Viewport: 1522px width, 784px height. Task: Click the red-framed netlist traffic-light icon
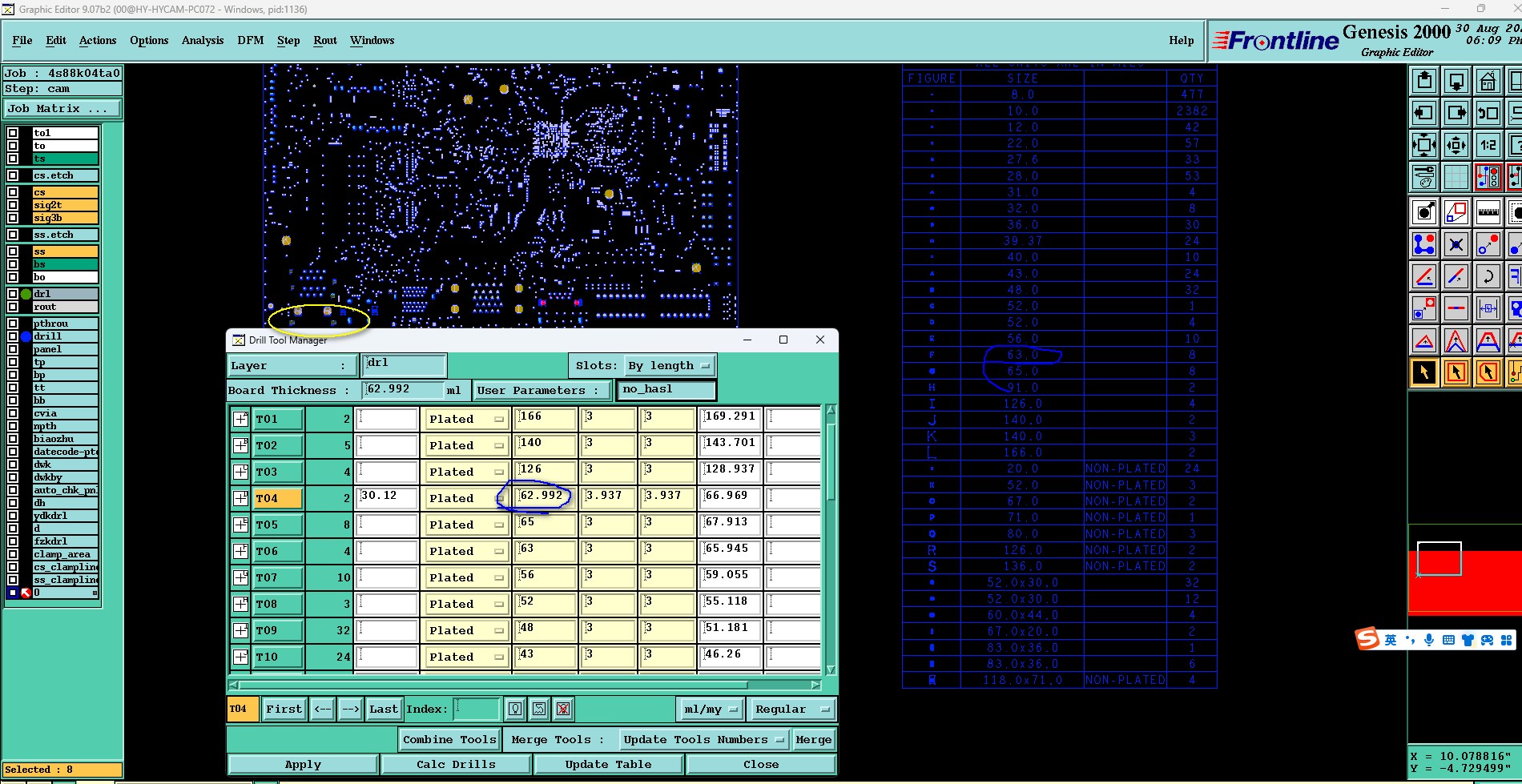pyautogui.click(x=1488, y=177)
